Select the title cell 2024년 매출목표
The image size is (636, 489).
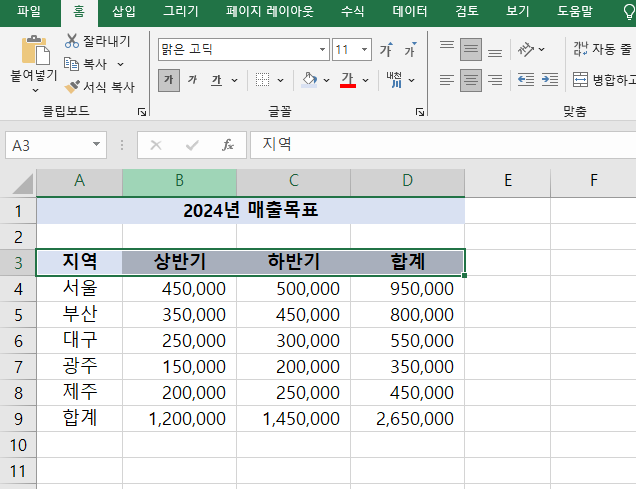click(251, 210)
